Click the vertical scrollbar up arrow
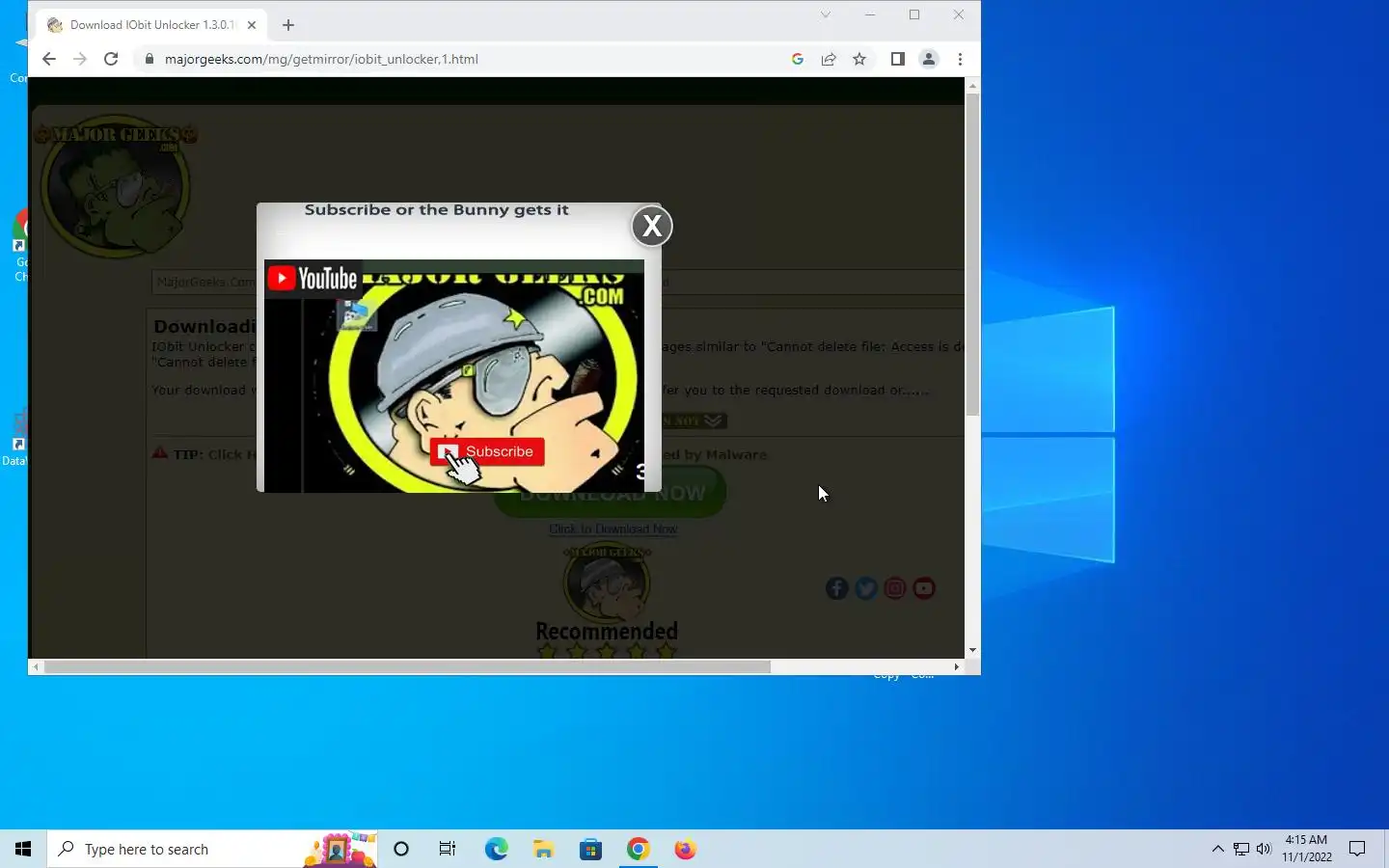The image size is (1389, 868). click(972, 86)
